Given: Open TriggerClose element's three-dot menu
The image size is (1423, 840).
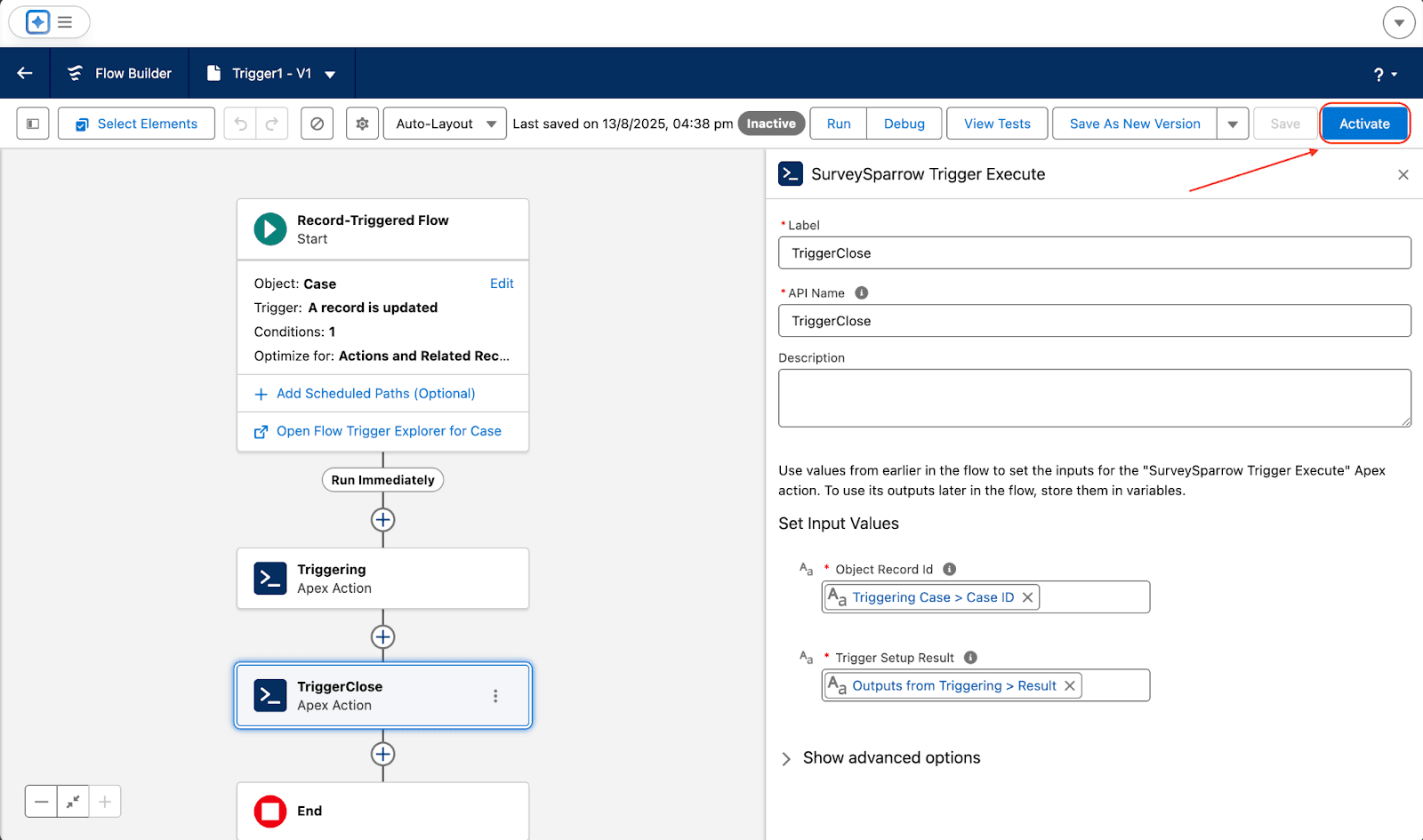Looking at the screenshot, I should coord(495,696).
